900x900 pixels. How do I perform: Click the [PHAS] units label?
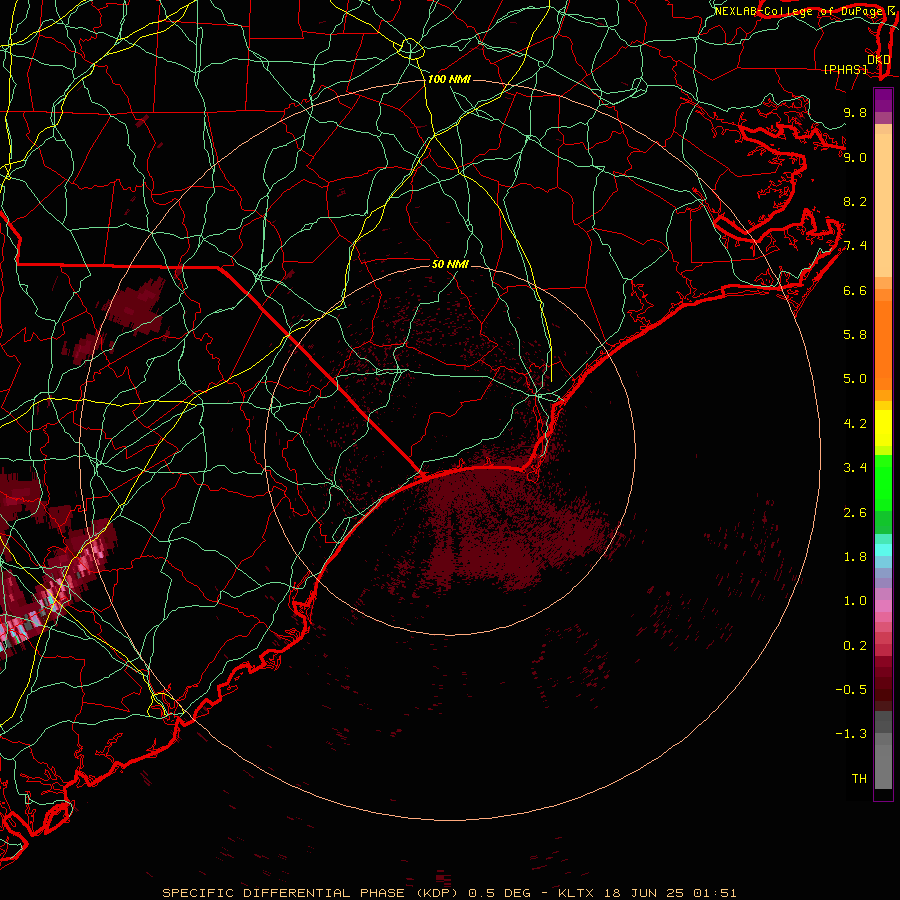[845, 69]
